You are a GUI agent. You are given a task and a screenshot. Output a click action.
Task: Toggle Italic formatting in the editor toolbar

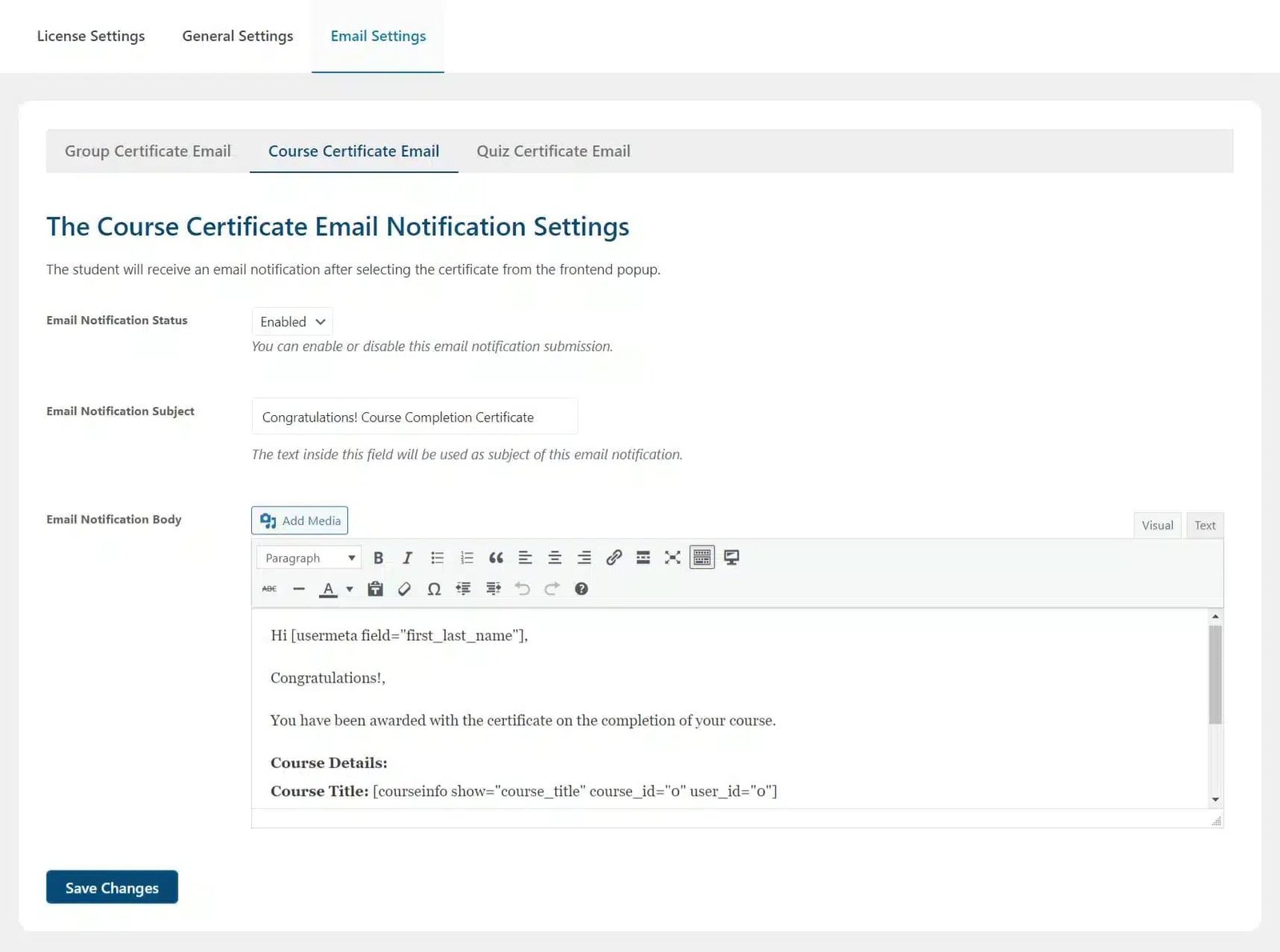407,558
